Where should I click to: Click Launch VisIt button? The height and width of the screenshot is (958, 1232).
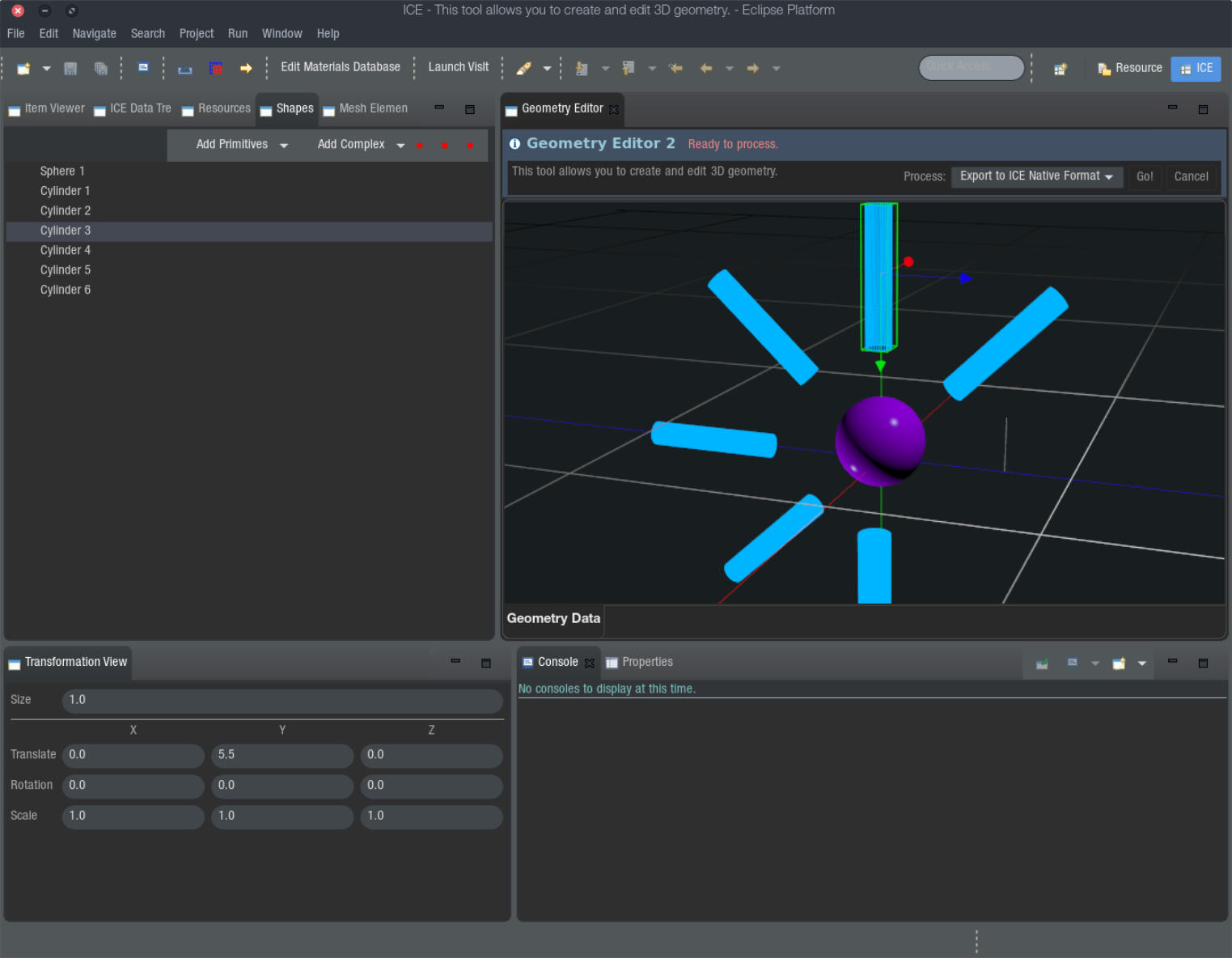point(459,67)
